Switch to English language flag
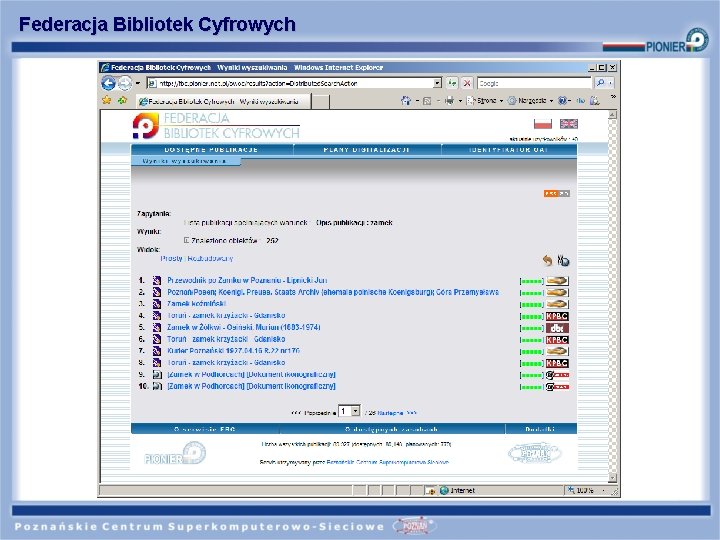Screen dimensions: 720x540 (568, 124)
